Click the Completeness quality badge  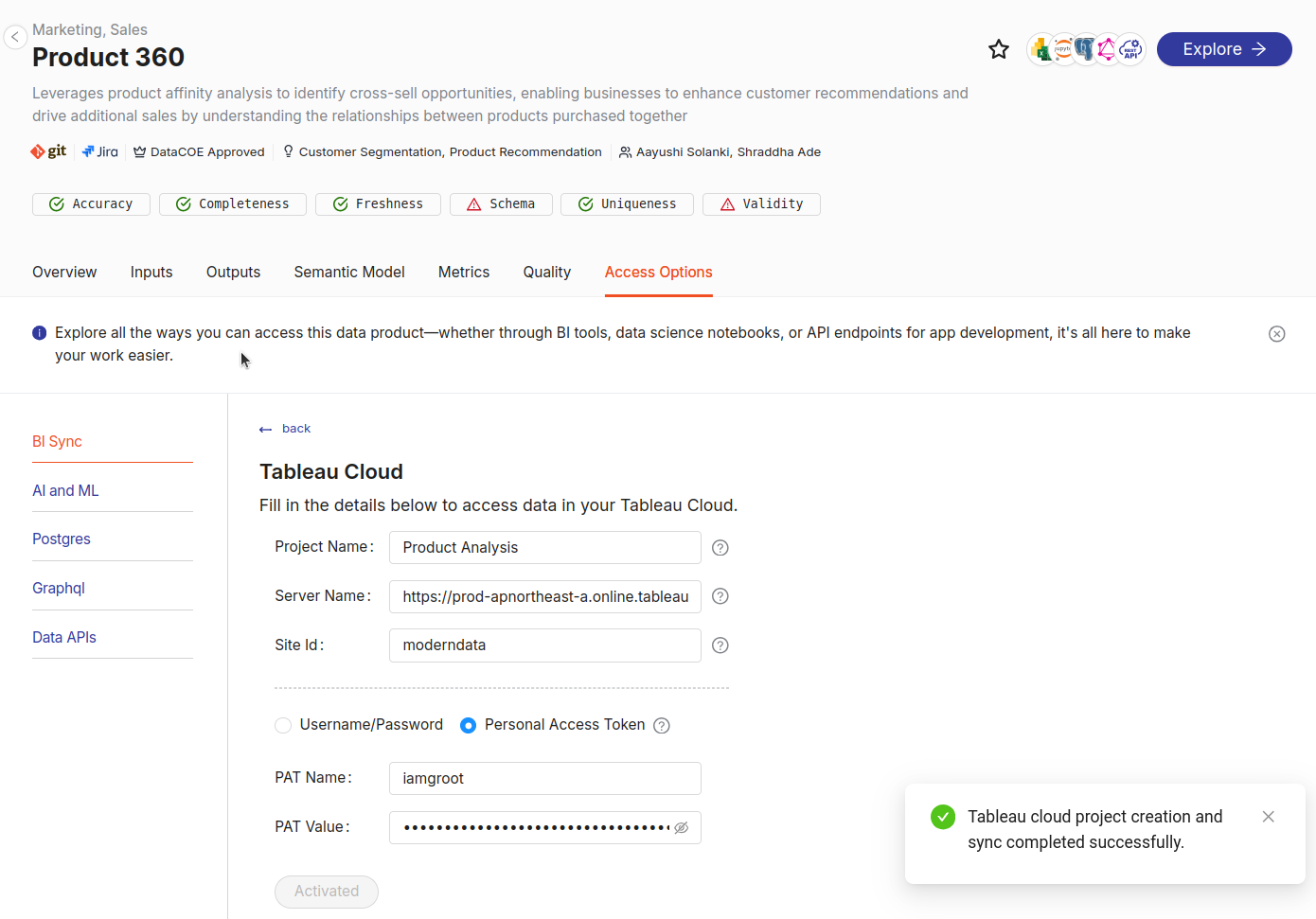pos(233,204)
